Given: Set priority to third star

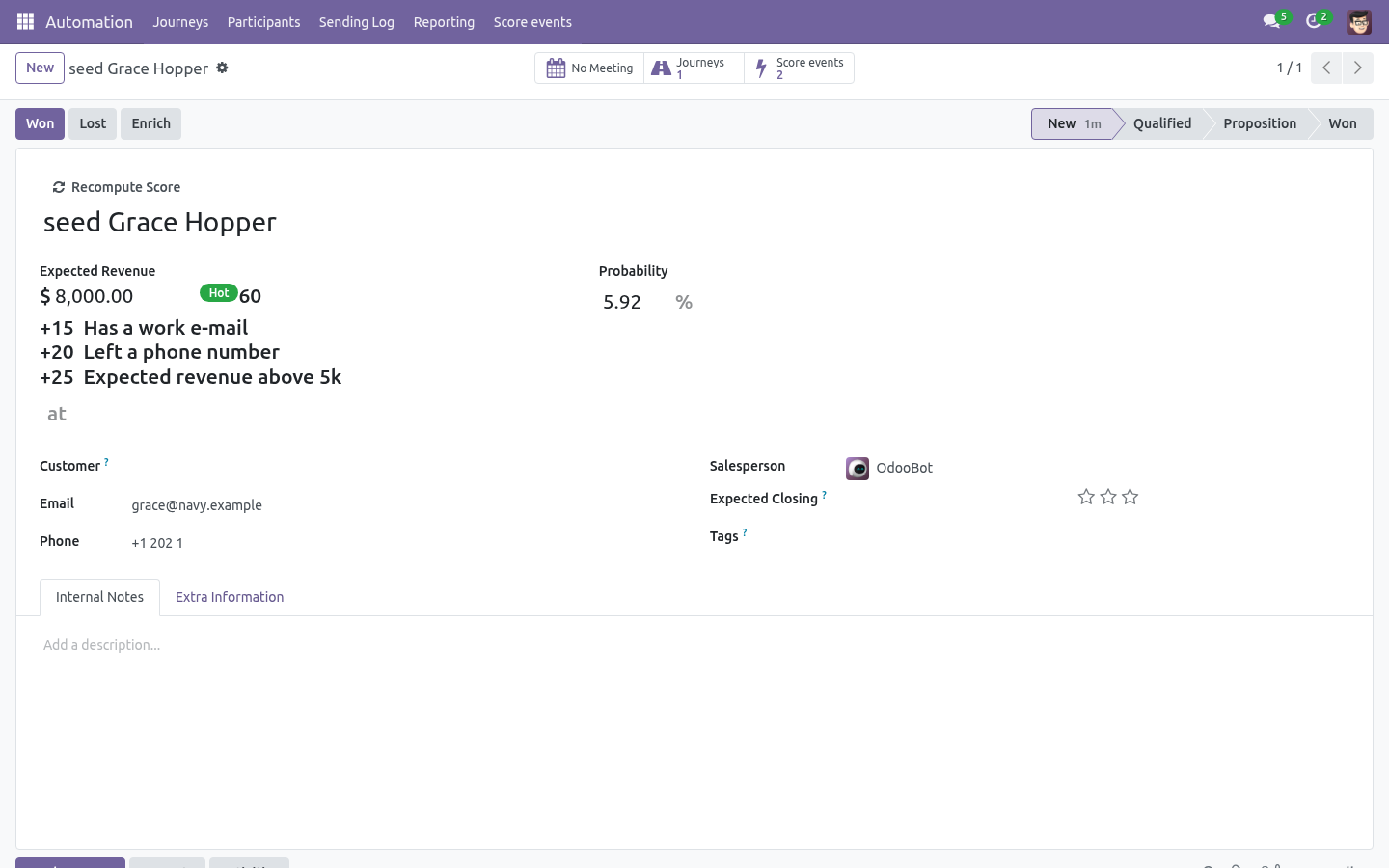Looking at the screenshot, I should click(x=1130, y=497).
